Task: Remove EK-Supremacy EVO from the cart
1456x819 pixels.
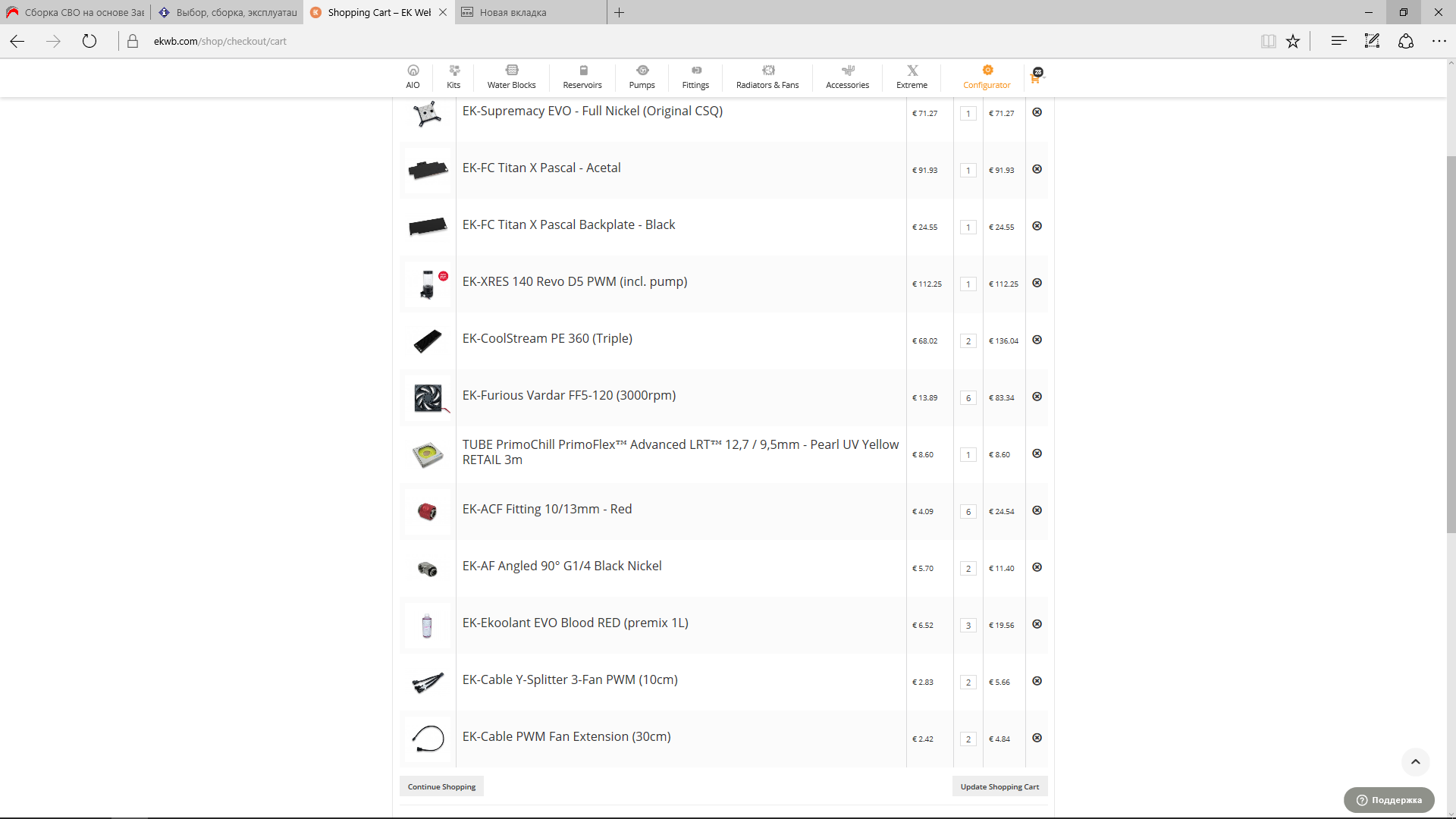Action: tap(1037, 112)
